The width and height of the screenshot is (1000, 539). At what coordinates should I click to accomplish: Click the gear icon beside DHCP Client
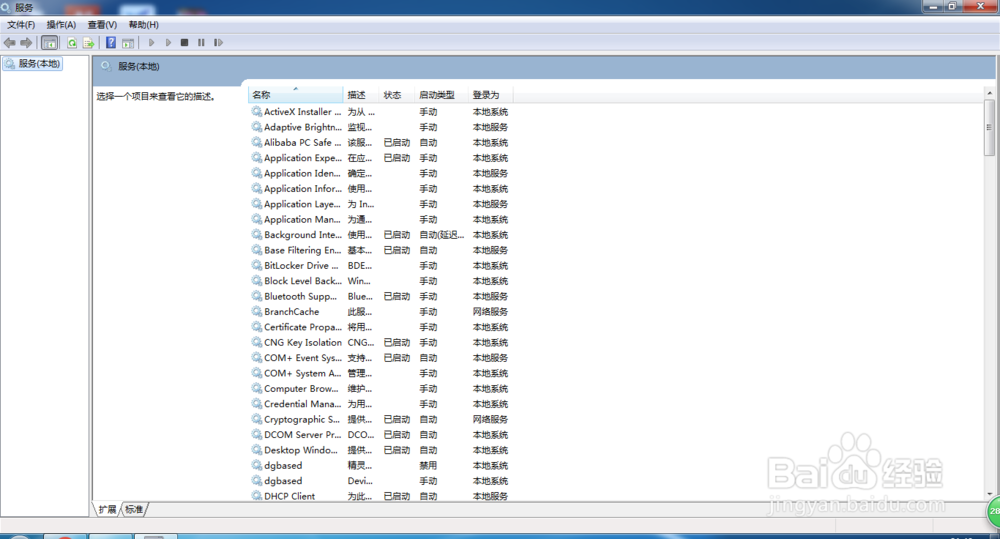256,496
